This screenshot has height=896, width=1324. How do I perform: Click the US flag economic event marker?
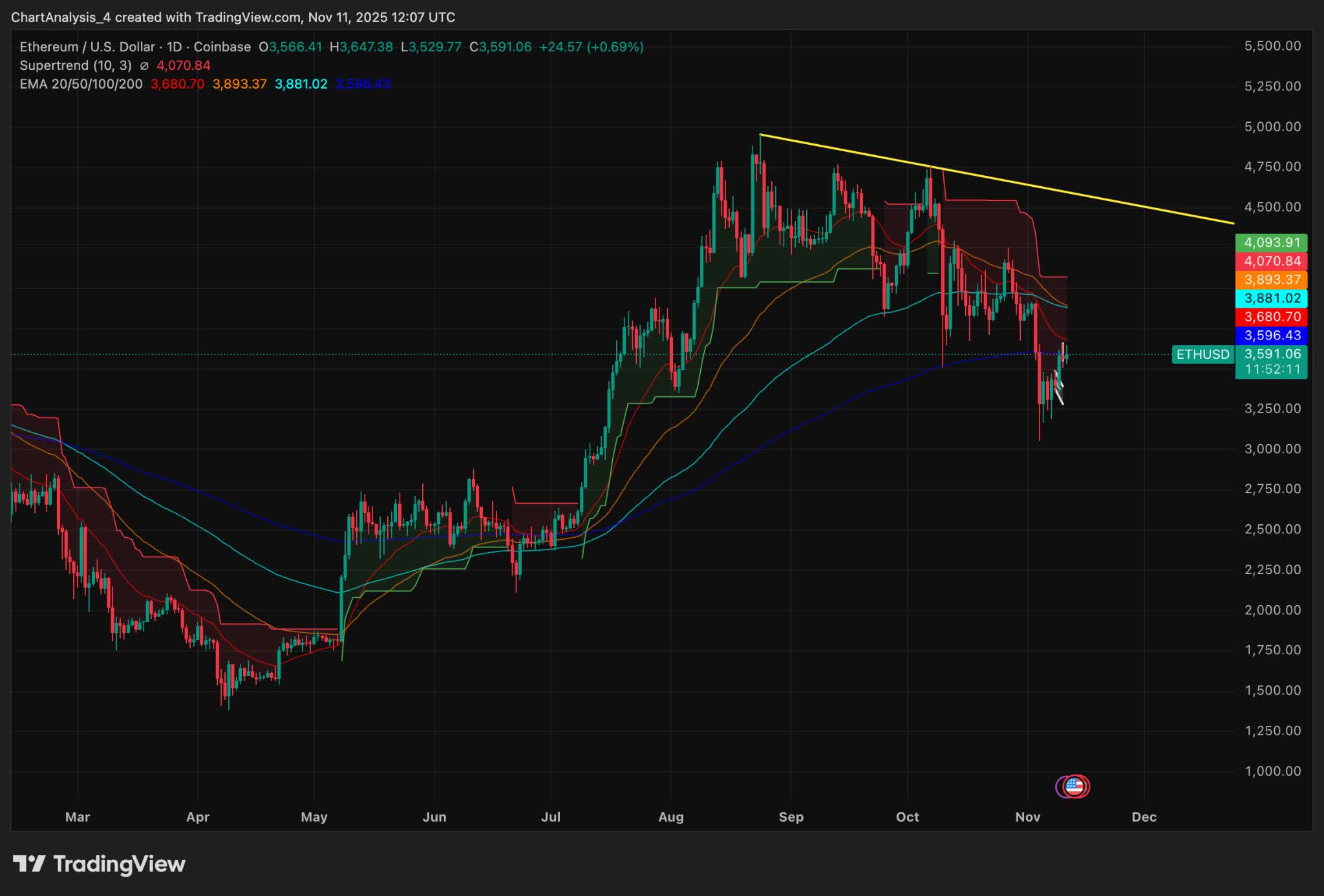click(x=1073, y=786)
